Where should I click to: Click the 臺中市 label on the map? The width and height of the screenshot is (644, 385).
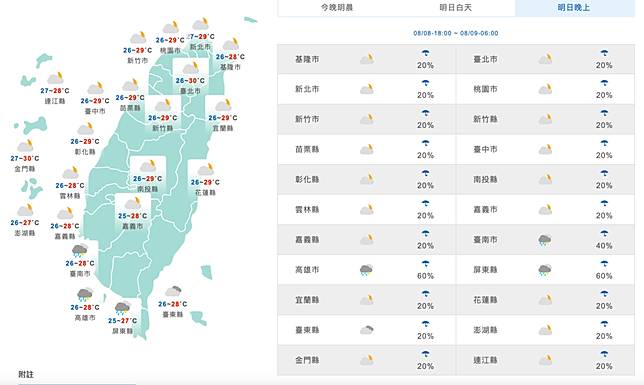click(95, 111)
